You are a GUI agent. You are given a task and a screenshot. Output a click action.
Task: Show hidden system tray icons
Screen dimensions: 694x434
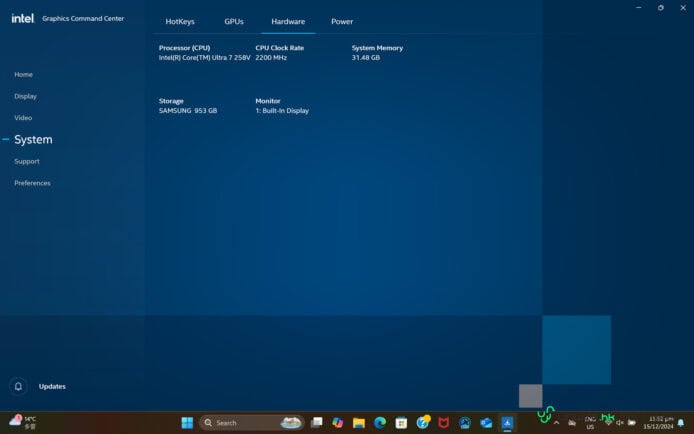click(556, 423)
